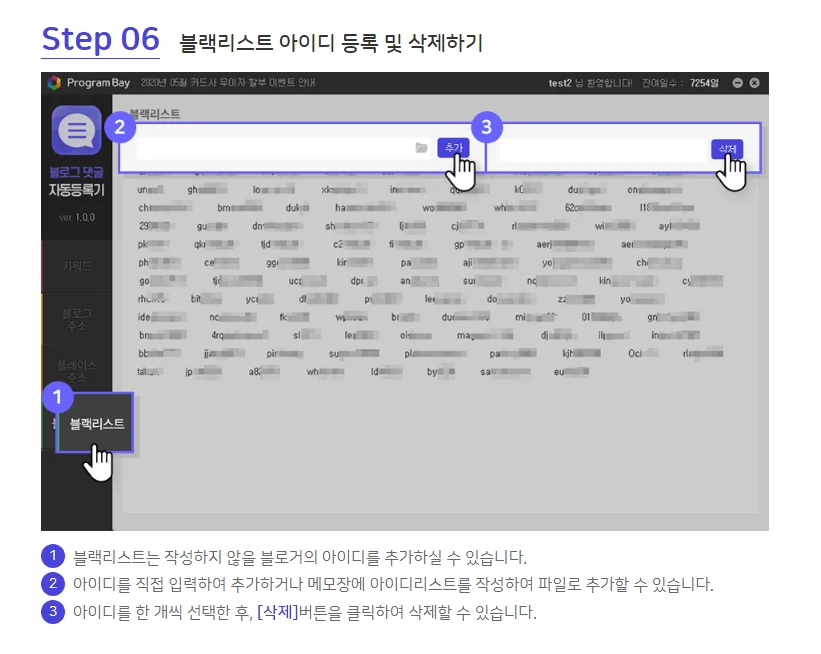Select blacklist entry starting with '4rq'
The image size is (821, 654).
point(240,336)
